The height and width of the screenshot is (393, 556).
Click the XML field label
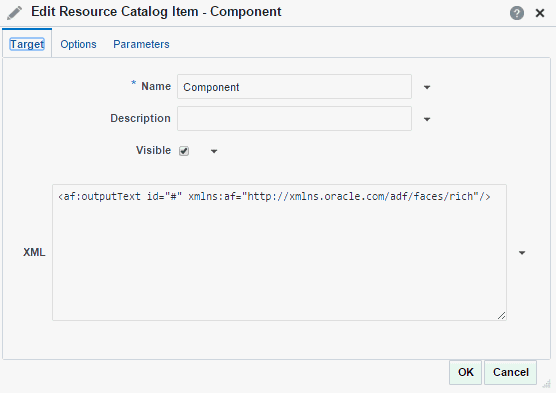point(34,252)
